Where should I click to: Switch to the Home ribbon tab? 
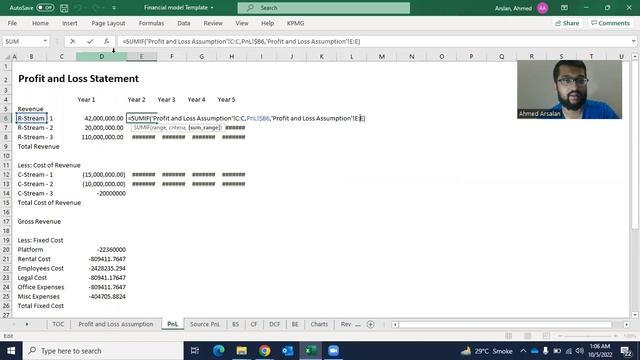coord(40,23)
